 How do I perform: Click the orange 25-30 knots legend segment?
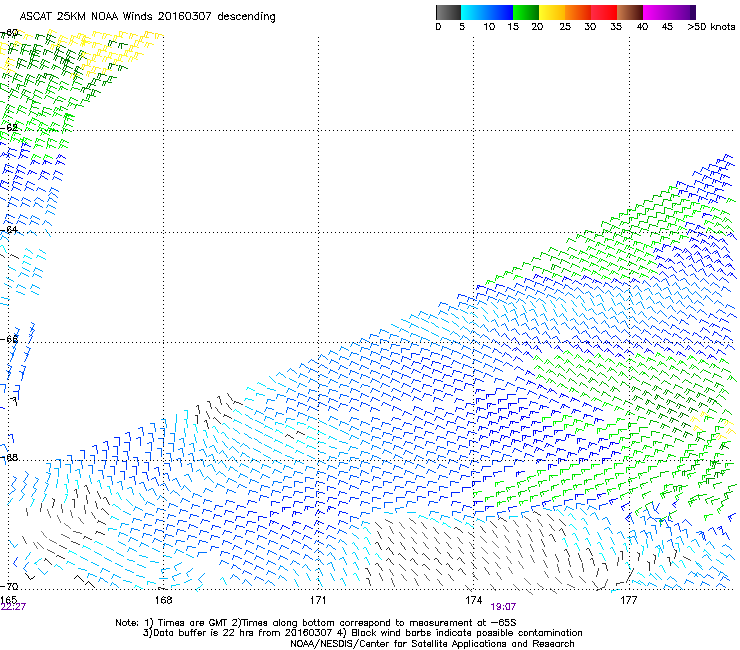[578, 12]
